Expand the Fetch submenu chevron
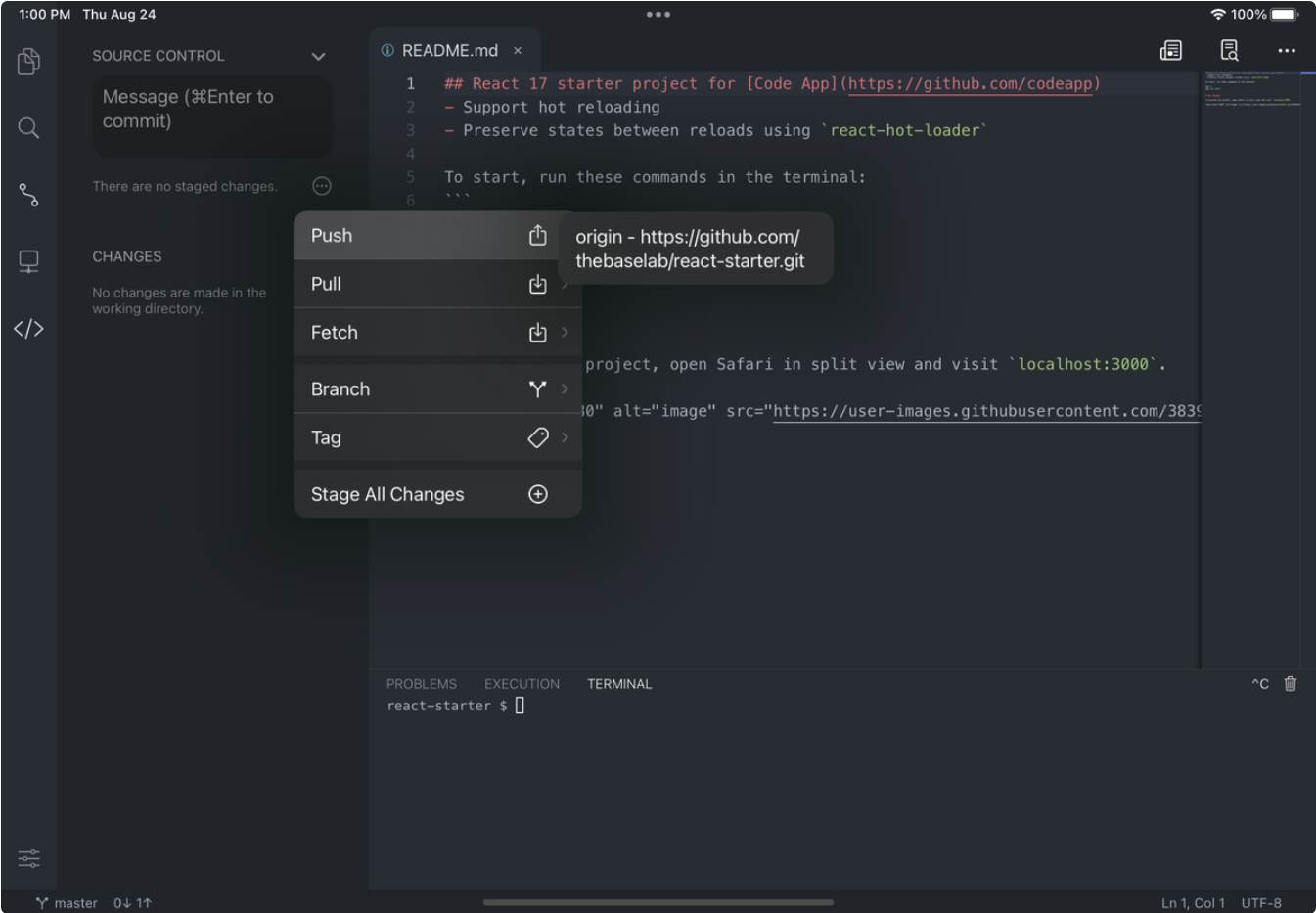This screenshot has height=913, width=1316. tap(565, 333)
